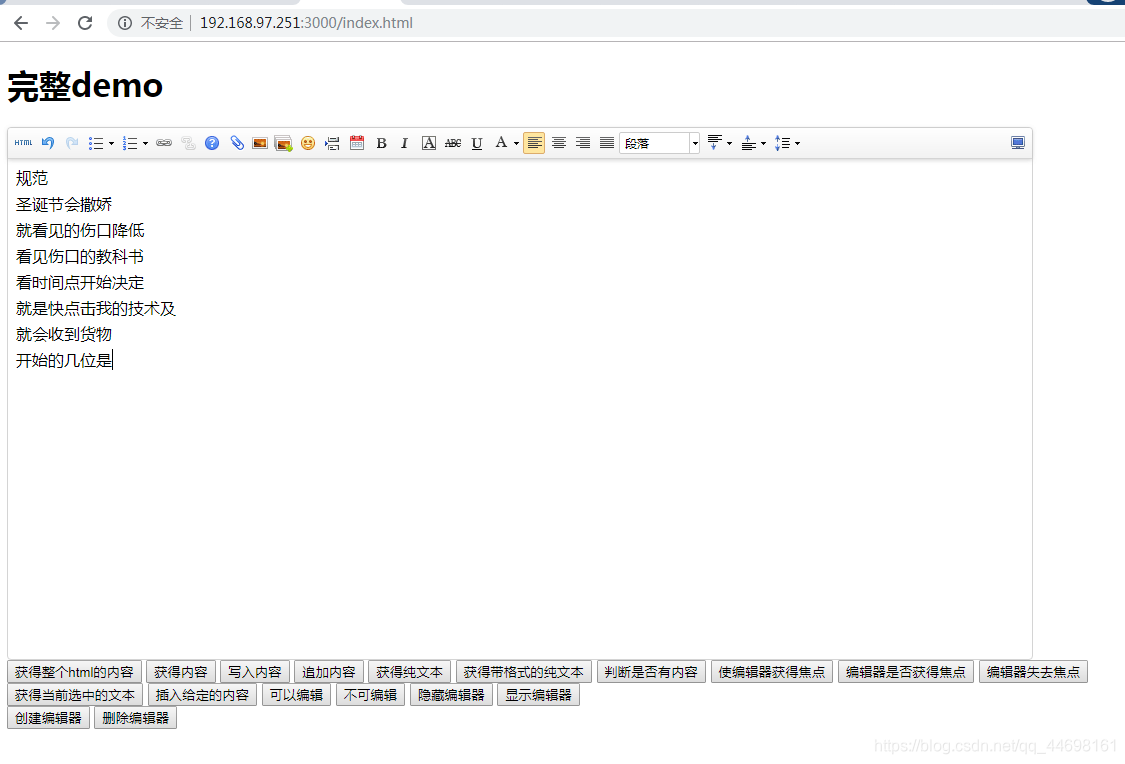The height and width of the screenshot is (764, 1125).
Task: Insert the date with calendar icon
Action: click(x=357, y=143)
